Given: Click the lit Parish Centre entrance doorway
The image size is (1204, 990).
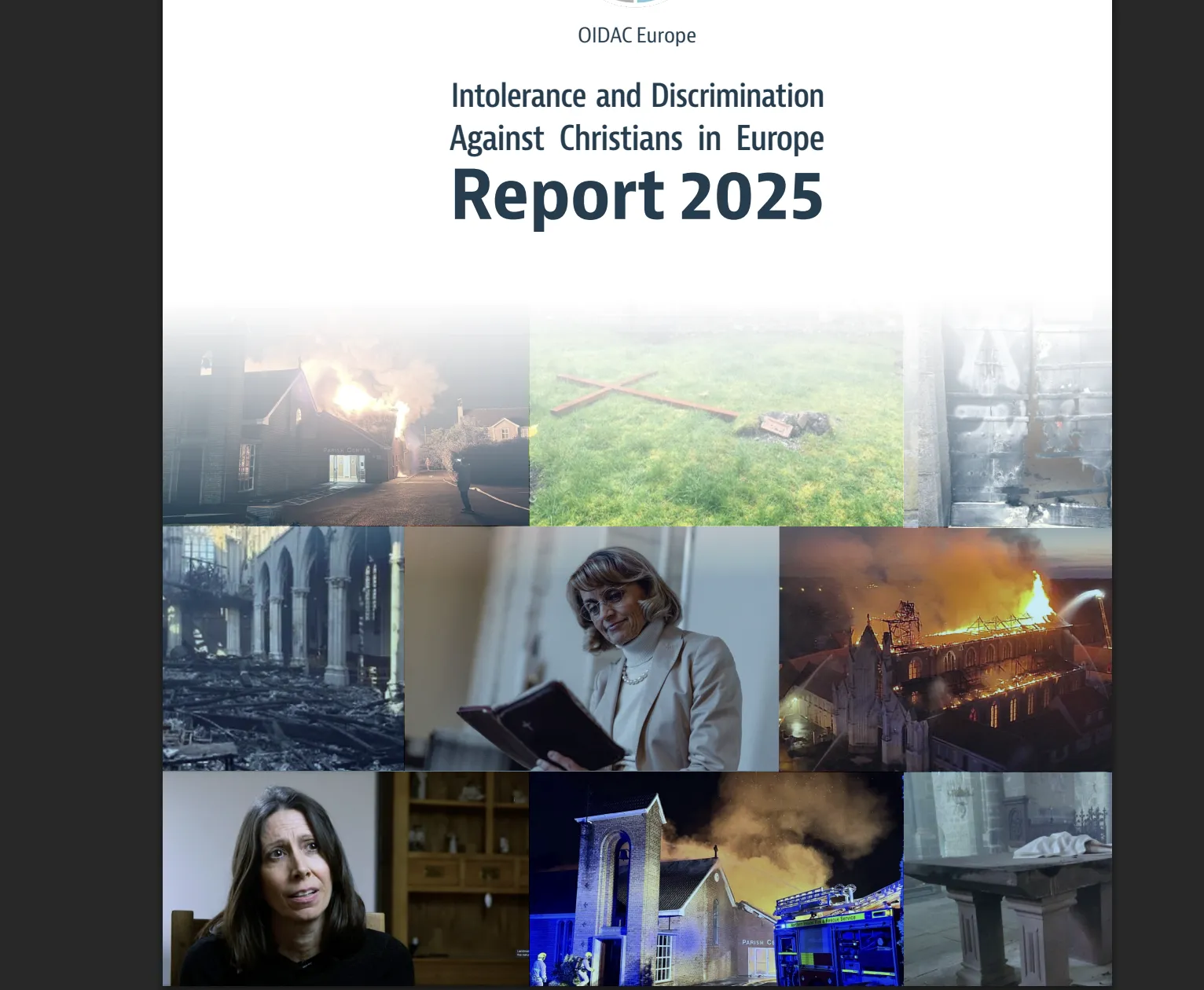Looking at the screenshot, I should tap(347, 467).
